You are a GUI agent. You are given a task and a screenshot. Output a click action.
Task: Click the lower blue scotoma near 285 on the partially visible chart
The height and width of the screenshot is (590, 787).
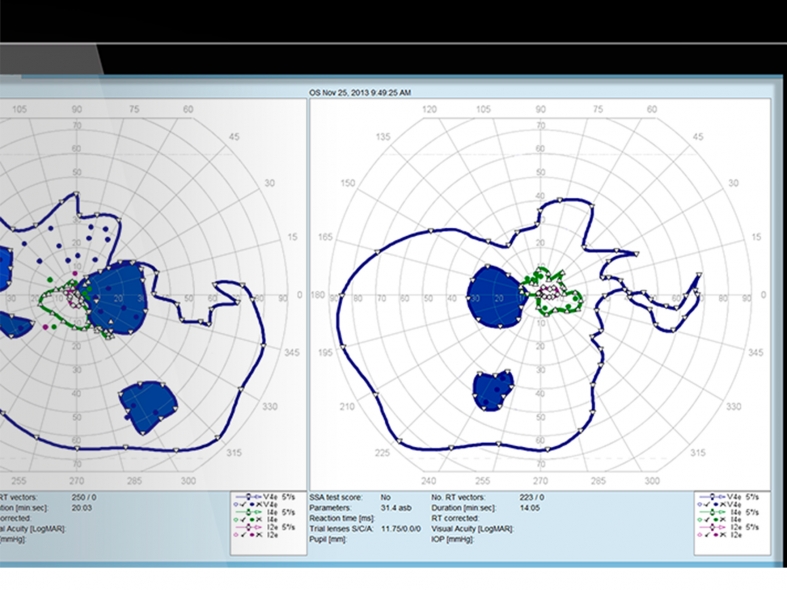point(149,406)
